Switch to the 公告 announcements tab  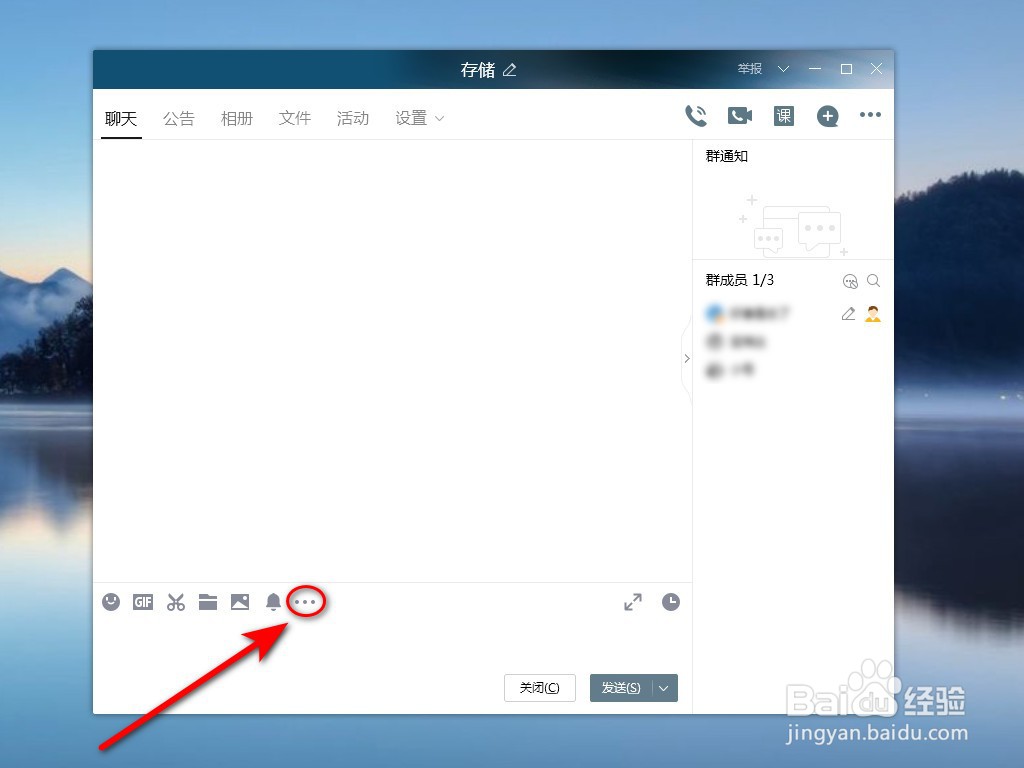(x=179, y=117)
